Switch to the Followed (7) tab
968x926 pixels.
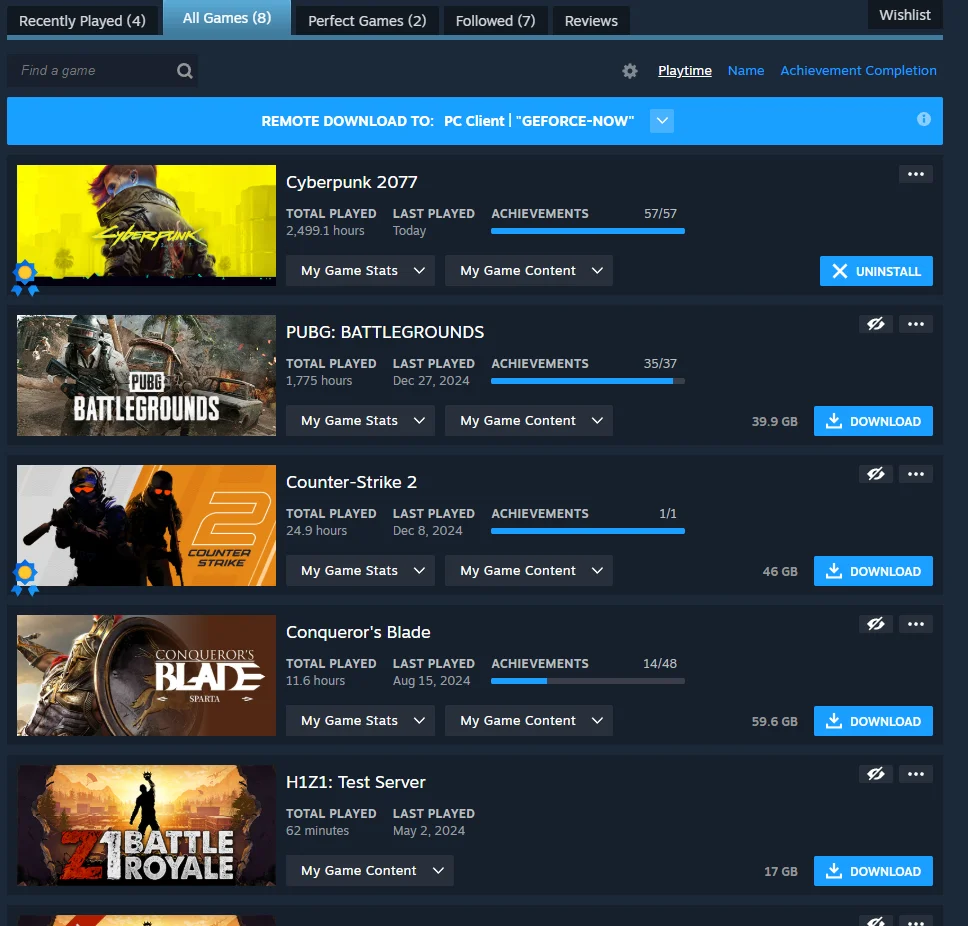point(496,21)
